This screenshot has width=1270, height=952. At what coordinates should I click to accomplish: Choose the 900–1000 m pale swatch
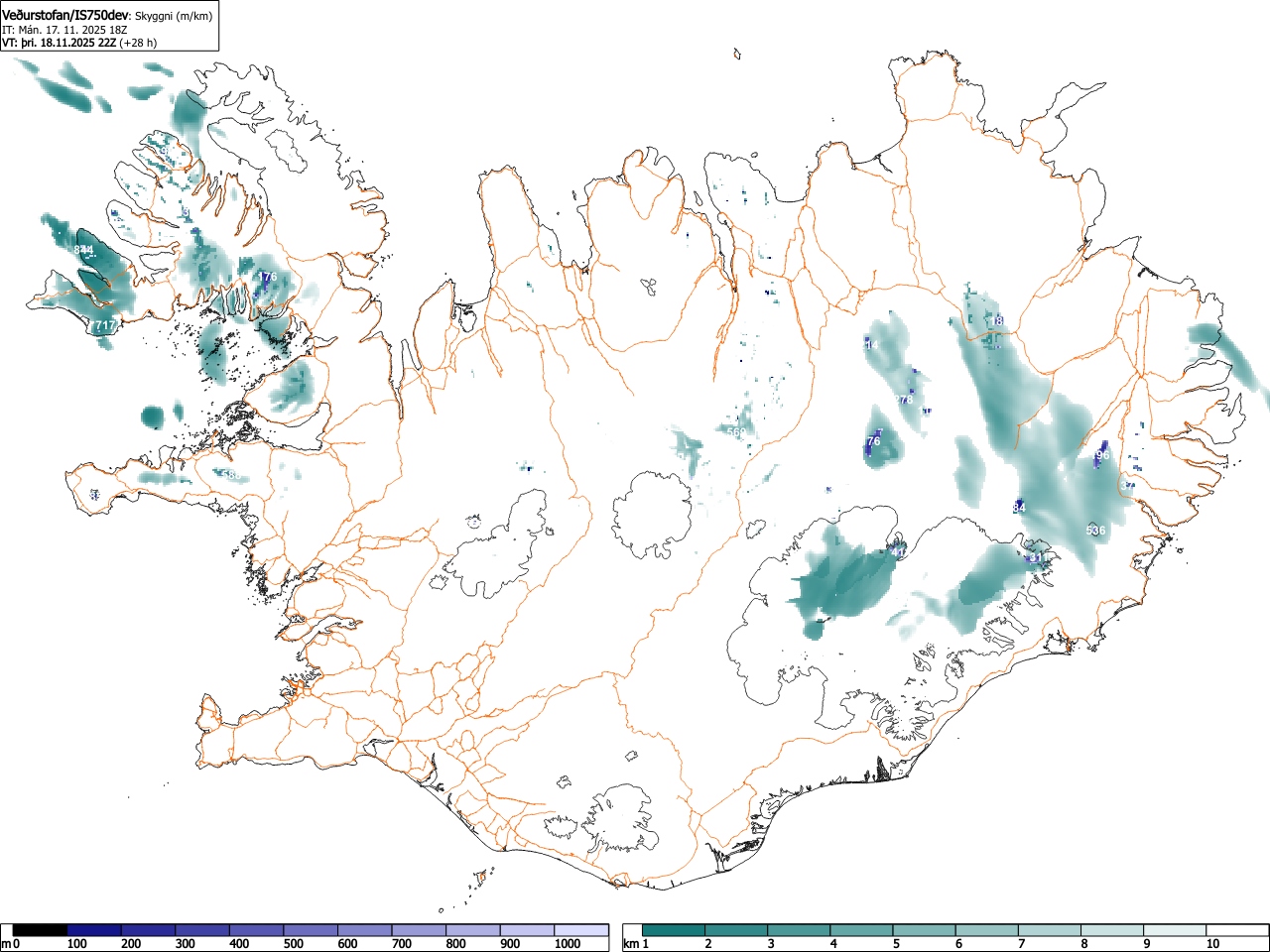point(528,930)
